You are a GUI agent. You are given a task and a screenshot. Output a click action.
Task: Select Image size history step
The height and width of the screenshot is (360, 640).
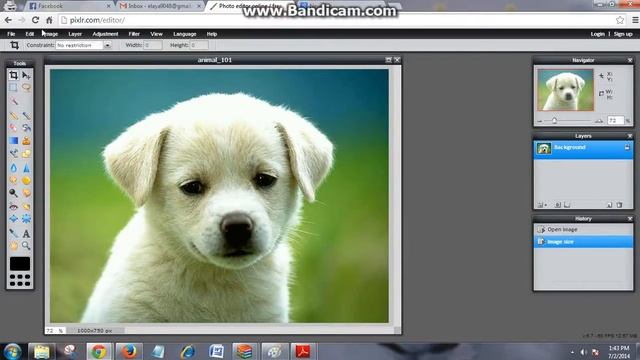[583, 242]
